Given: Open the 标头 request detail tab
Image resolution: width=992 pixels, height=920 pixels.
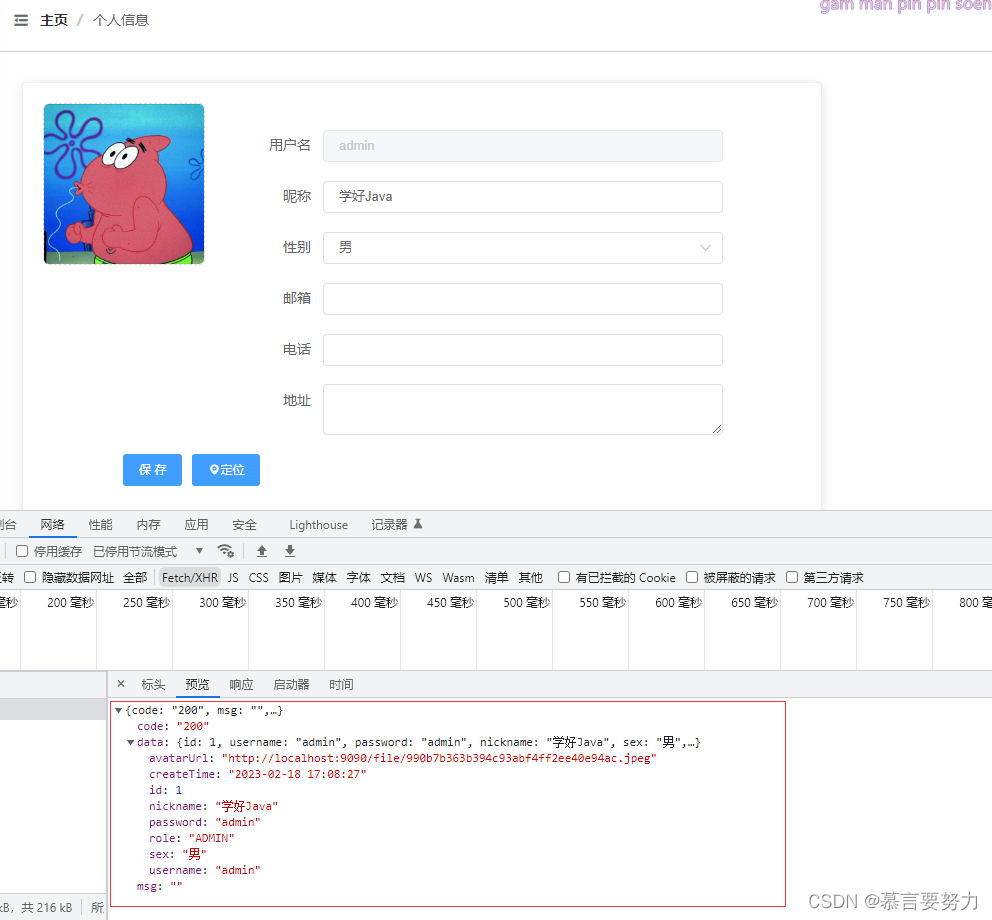Looking at the screenshot, I should (x=153, y=685).
